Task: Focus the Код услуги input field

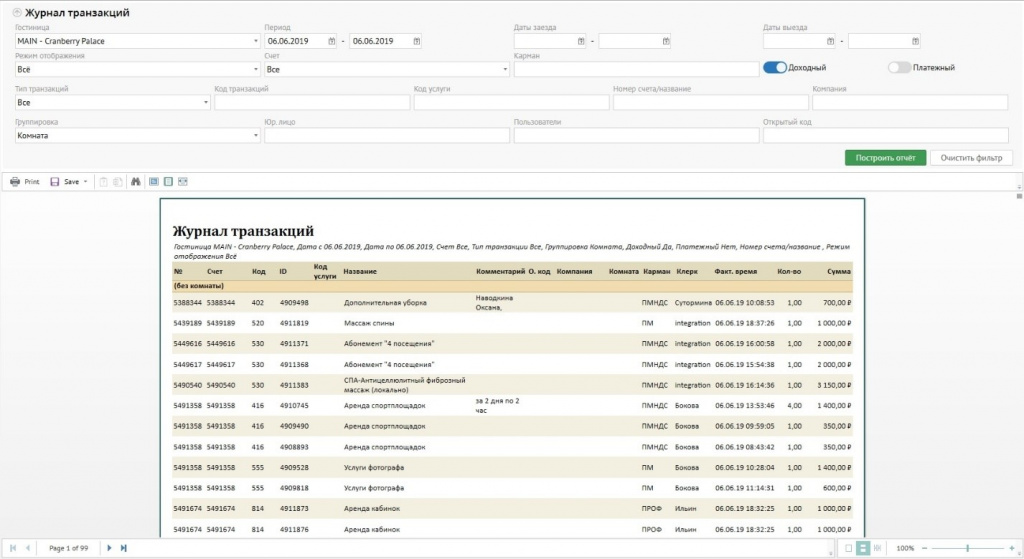Action: click(x=511, y=103)
